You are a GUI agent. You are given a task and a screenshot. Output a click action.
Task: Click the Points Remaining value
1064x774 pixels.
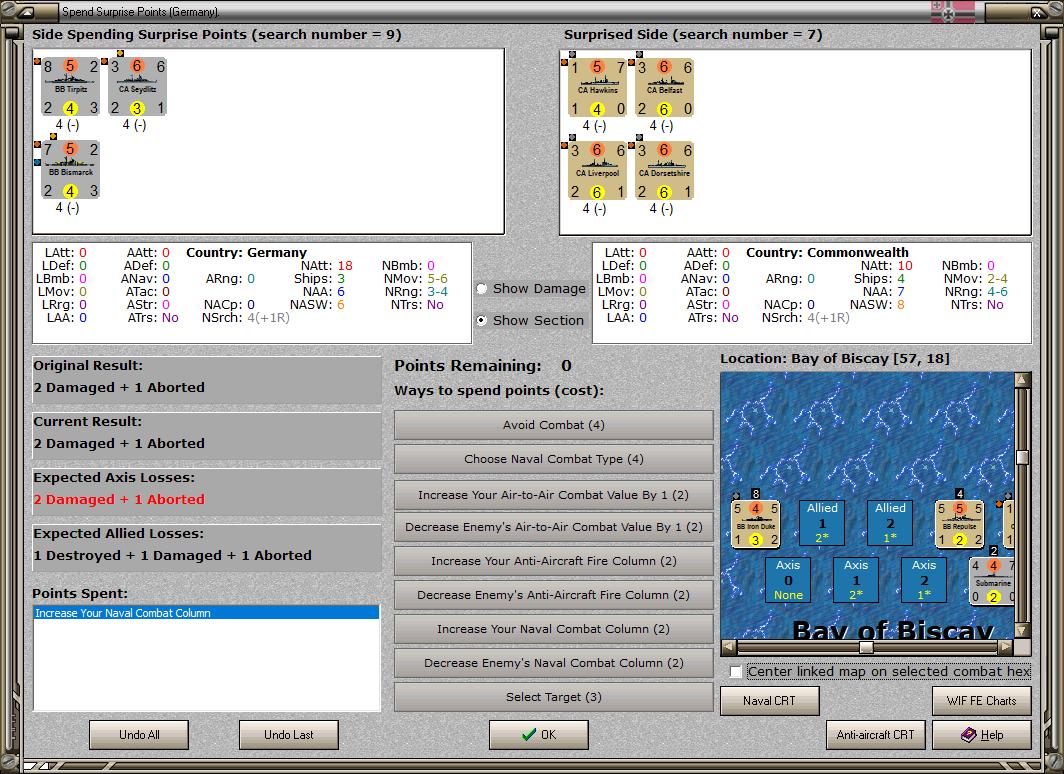point(566,366)
